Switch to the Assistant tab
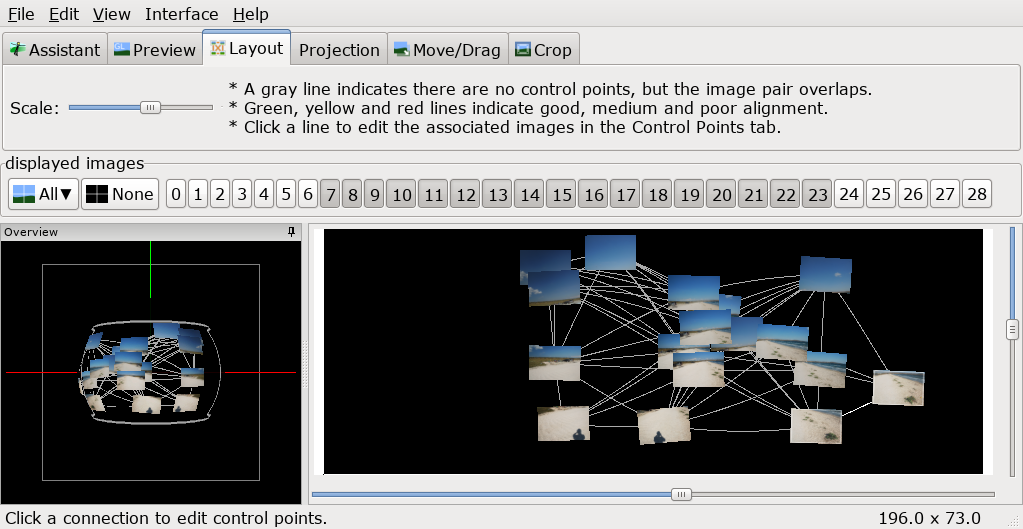Image resolution: width=1023 pixels, height=529 pixels. coord(55,50)
